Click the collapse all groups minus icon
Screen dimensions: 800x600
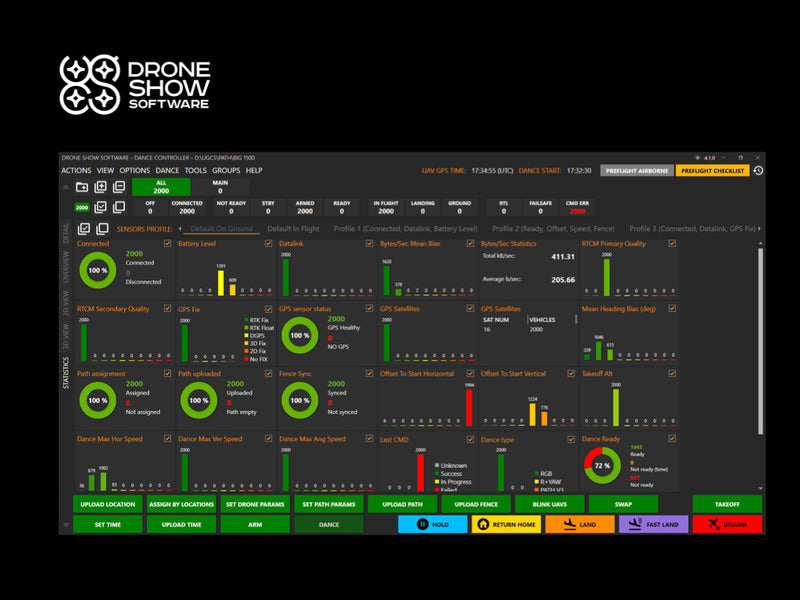(119, 187)
